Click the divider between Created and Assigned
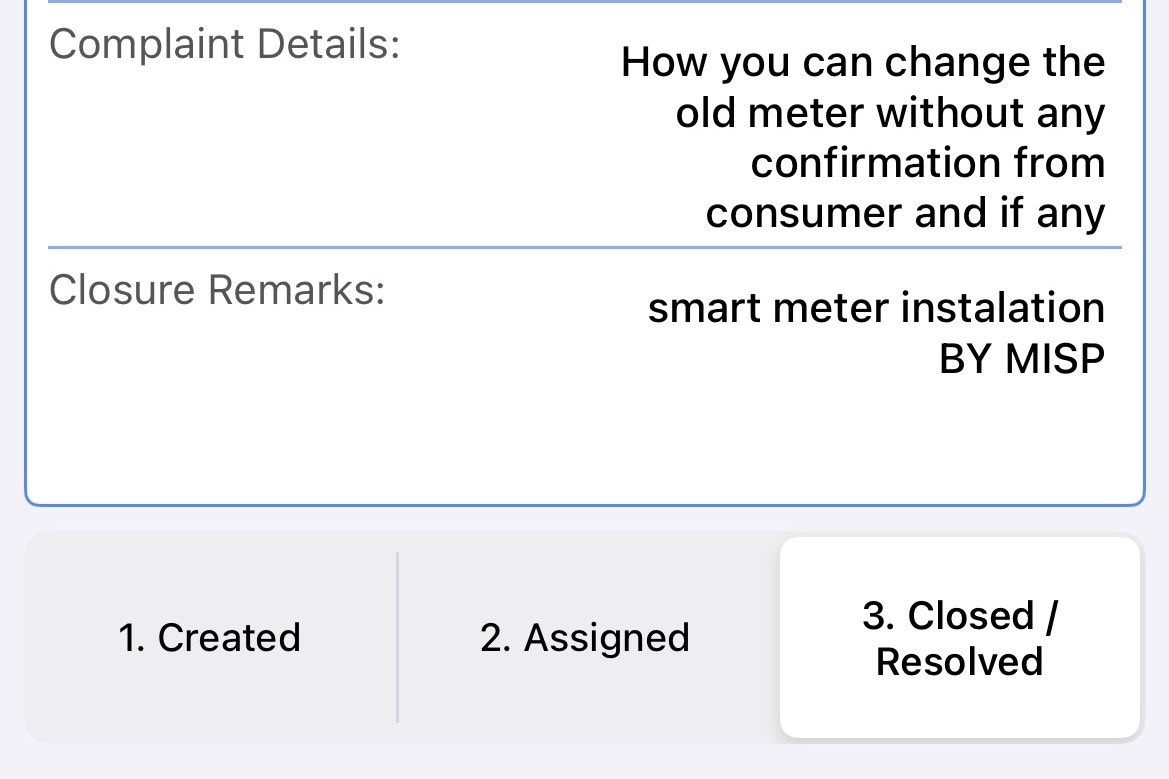Image resolution: width=1169 pixels, height=779 pixels. tap(397, 637)
